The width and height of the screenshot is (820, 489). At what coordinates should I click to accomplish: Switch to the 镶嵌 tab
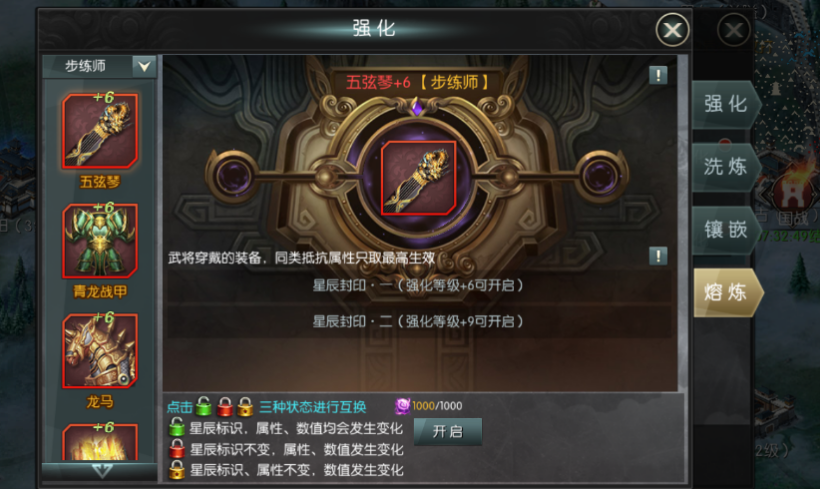726,230
